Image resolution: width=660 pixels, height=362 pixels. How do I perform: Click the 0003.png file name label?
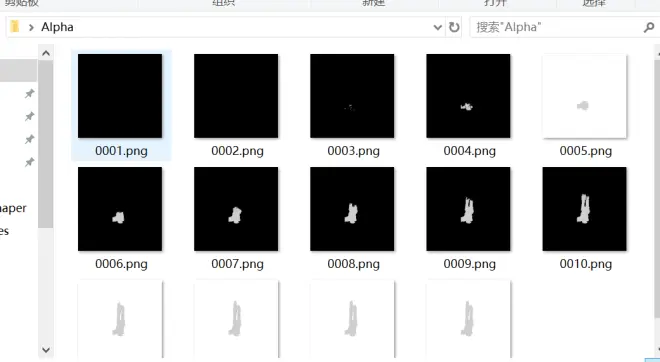point(354,151)
